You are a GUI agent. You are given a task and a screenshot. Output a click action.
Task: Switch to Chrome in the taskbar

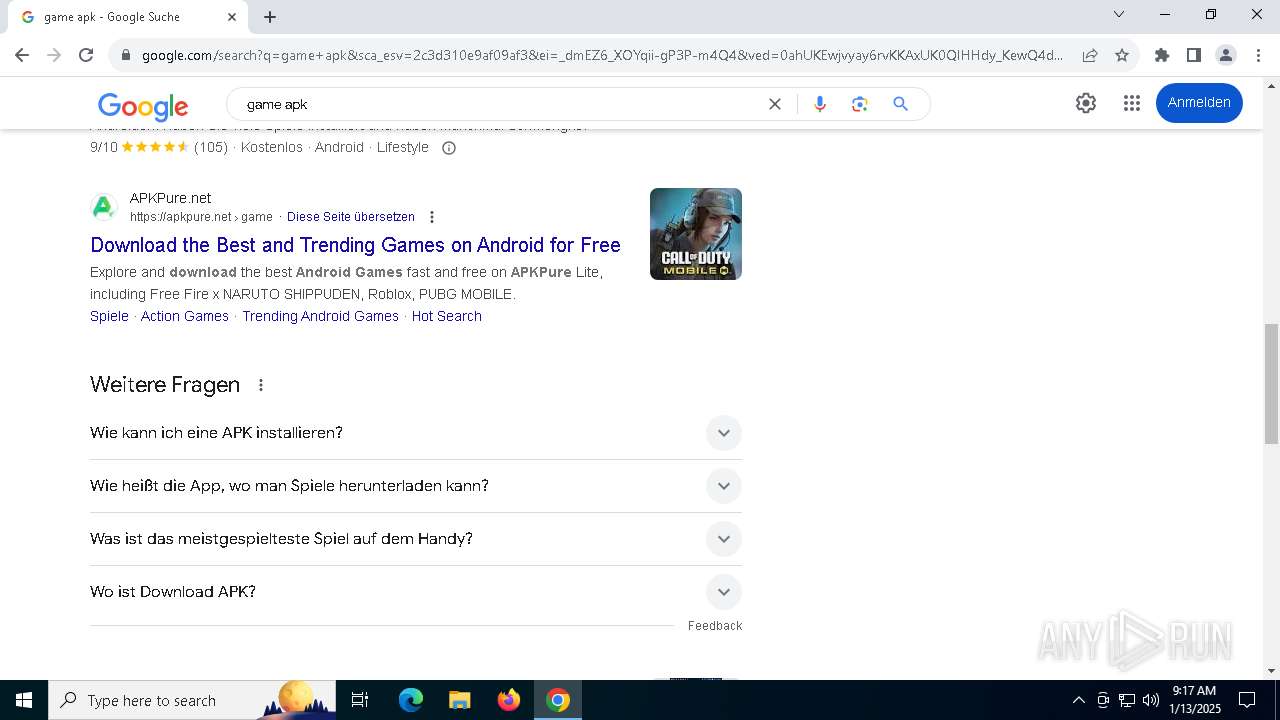(x=558, y=700)
